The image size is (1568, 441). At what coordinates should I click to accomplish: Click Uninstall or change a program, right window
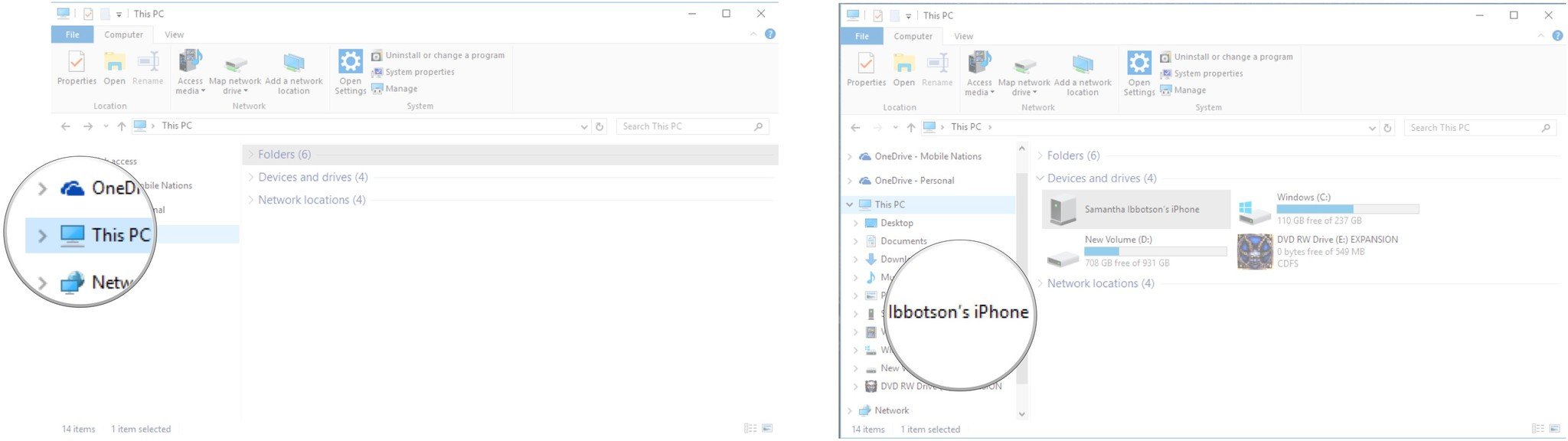1227,57
